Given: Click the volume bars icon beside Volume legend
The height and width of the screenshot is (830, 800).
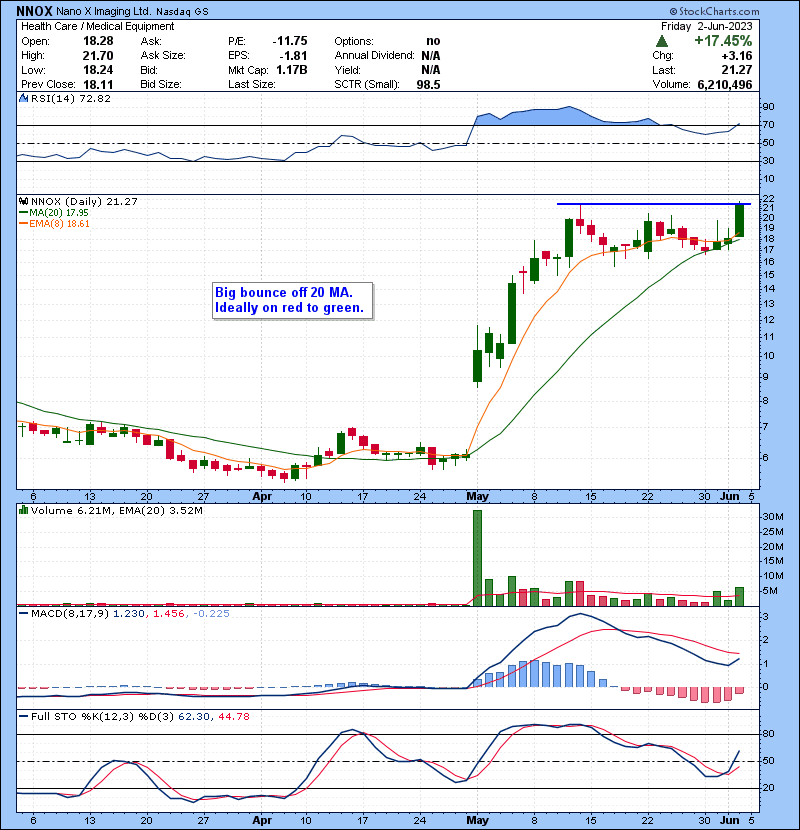Looking at the screenshot, I should point(23,510).
